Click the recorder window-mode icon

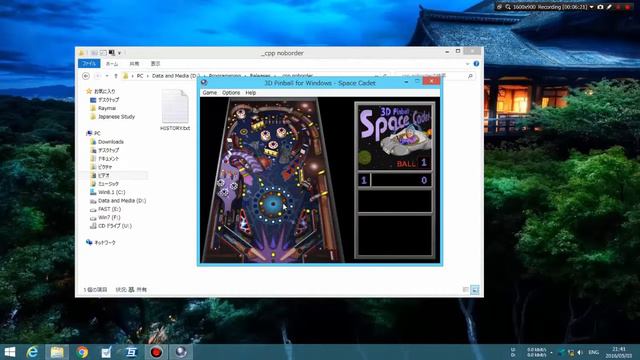pos(500,7)
